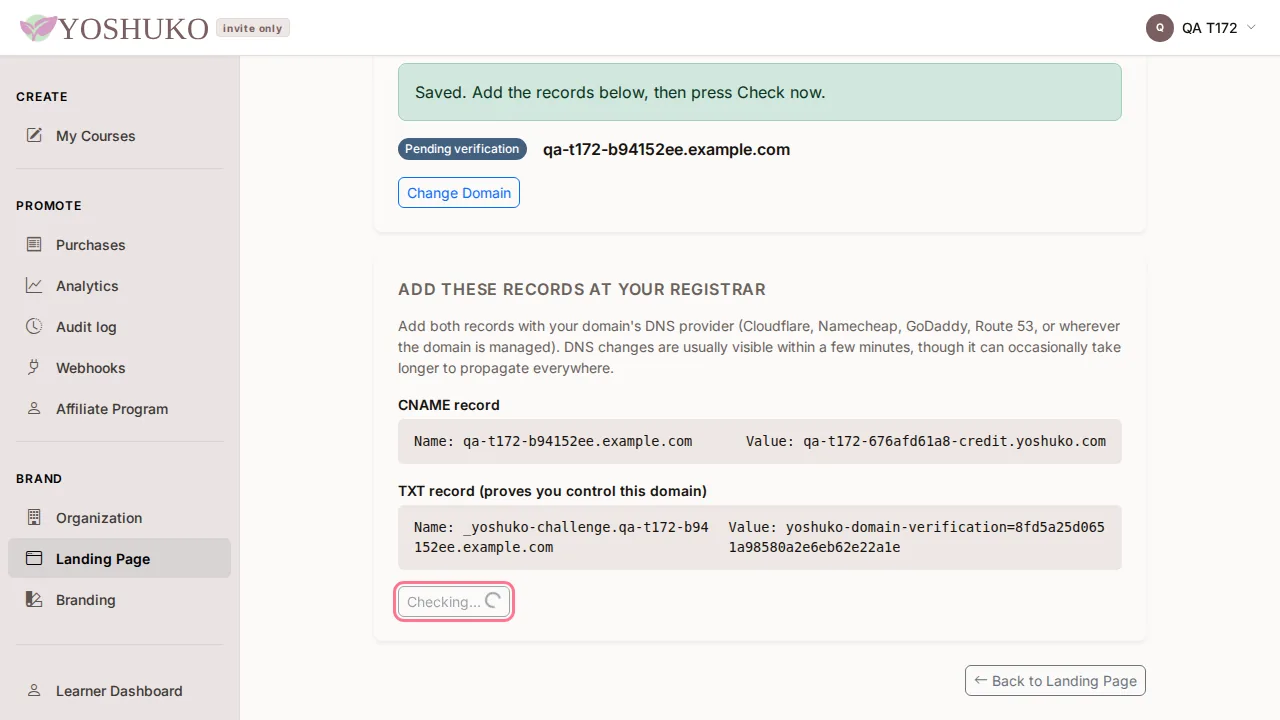Viewport: 1280px width, 720px height.
Task: Expand the user menu chevron
Action: pyautogui.click(x=1251, y=27)
